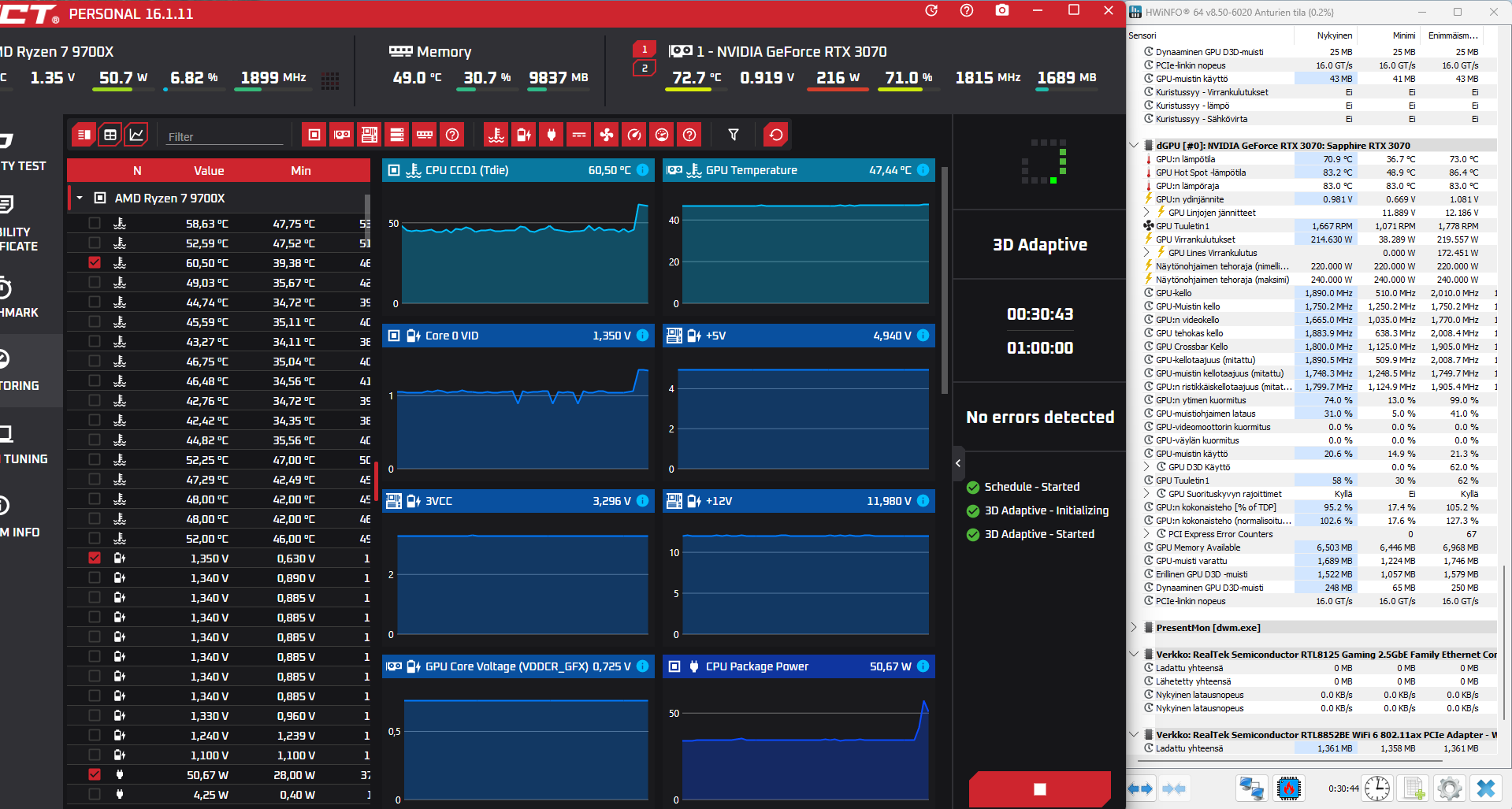
Task: Select GPU number 1 button
Action: click(x=645, y=49)
